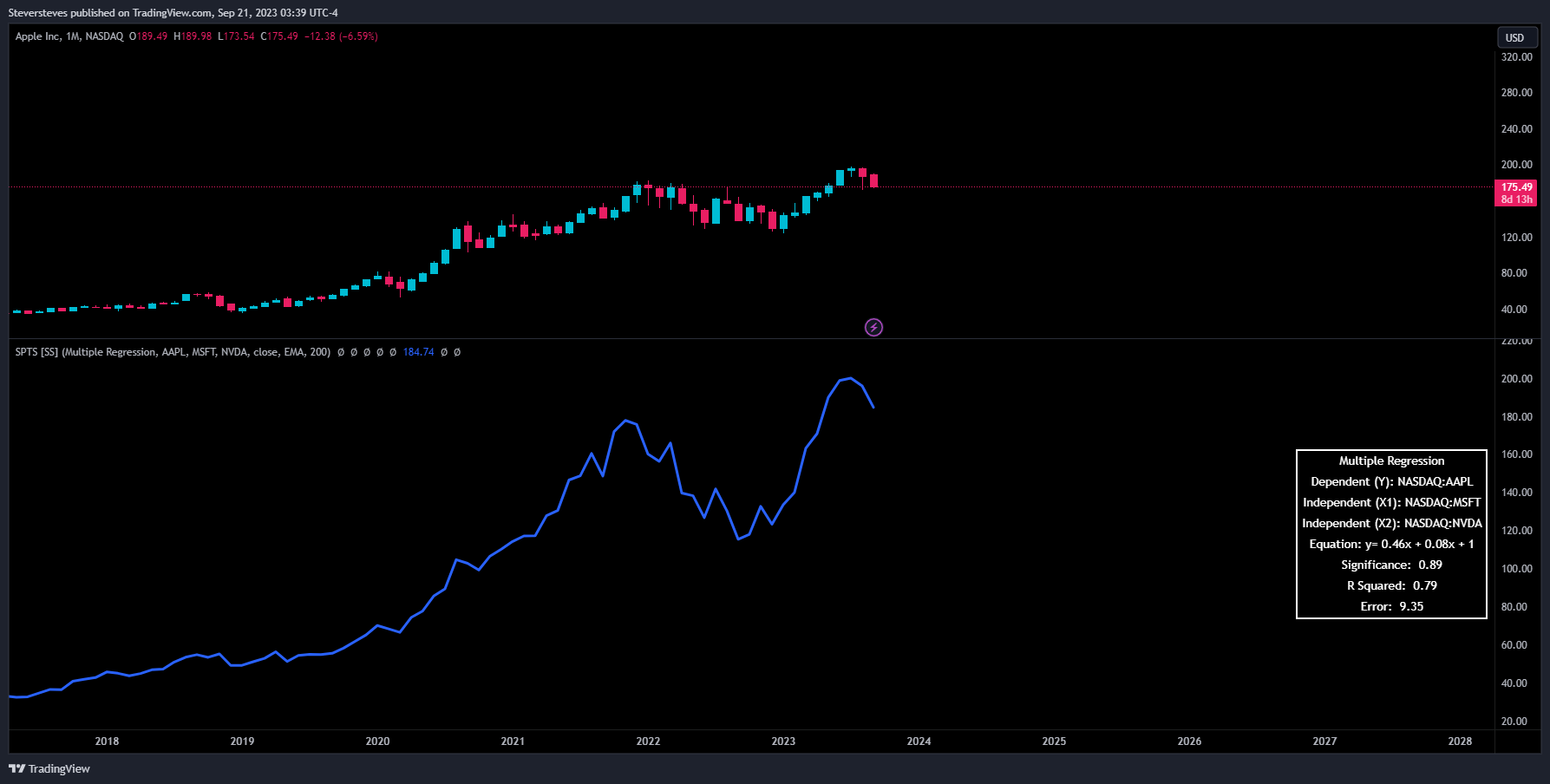Click the 320.00 level on the price scale

pyautogui.click(x=1516, y=56)
